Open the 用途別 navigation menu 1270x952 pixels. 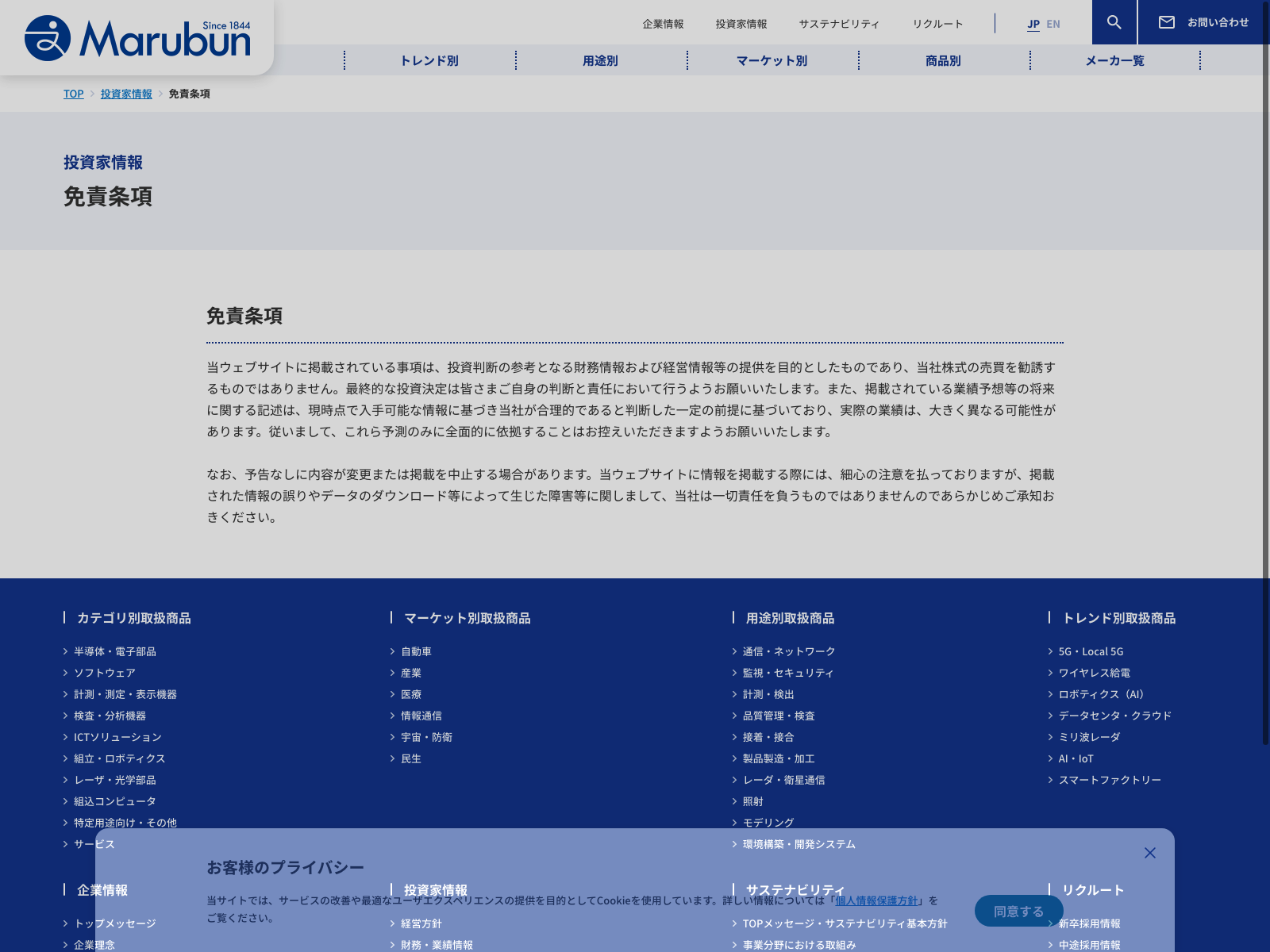coord(601,60)
